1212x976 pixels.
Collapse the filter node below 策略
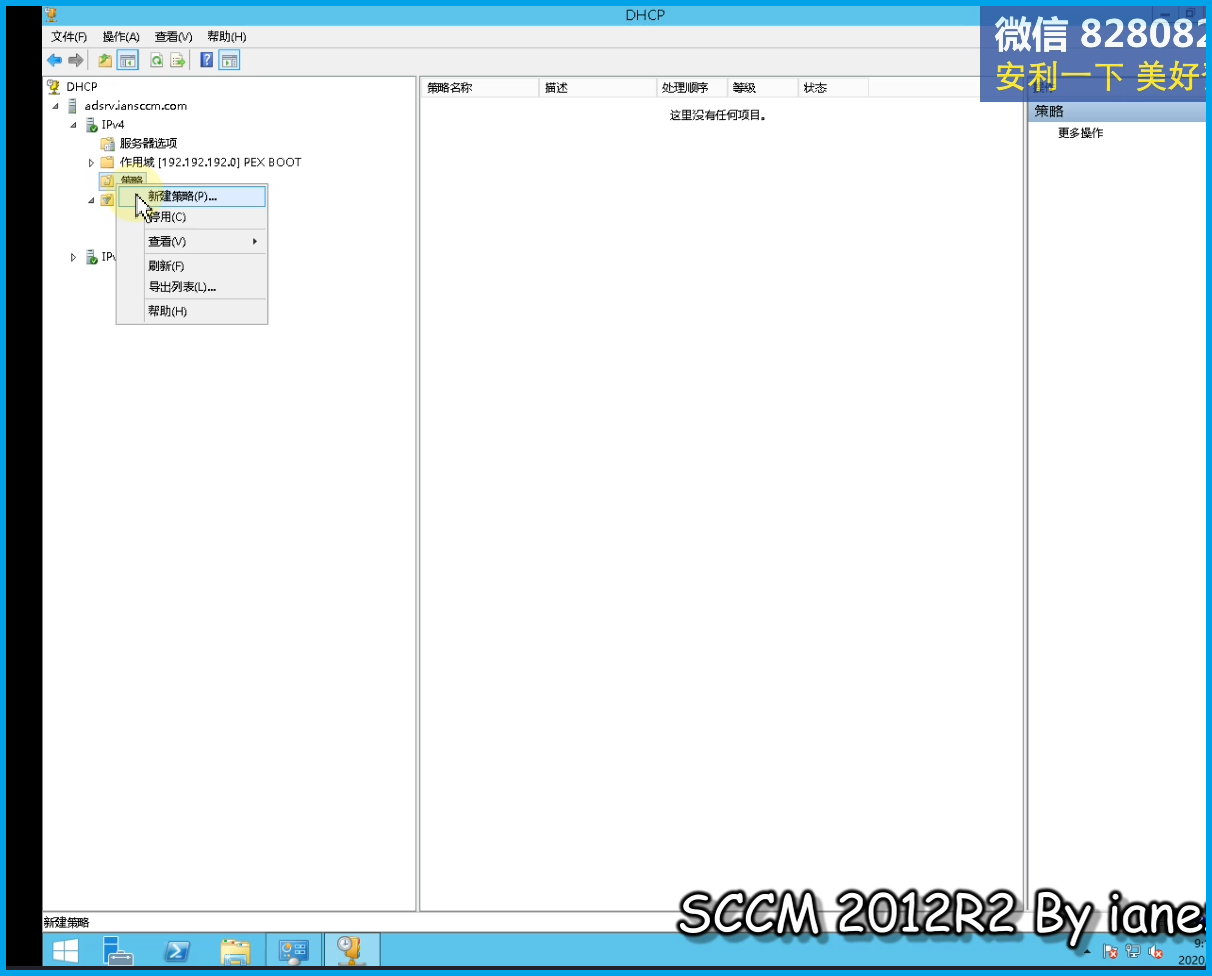tap(91, 200)
